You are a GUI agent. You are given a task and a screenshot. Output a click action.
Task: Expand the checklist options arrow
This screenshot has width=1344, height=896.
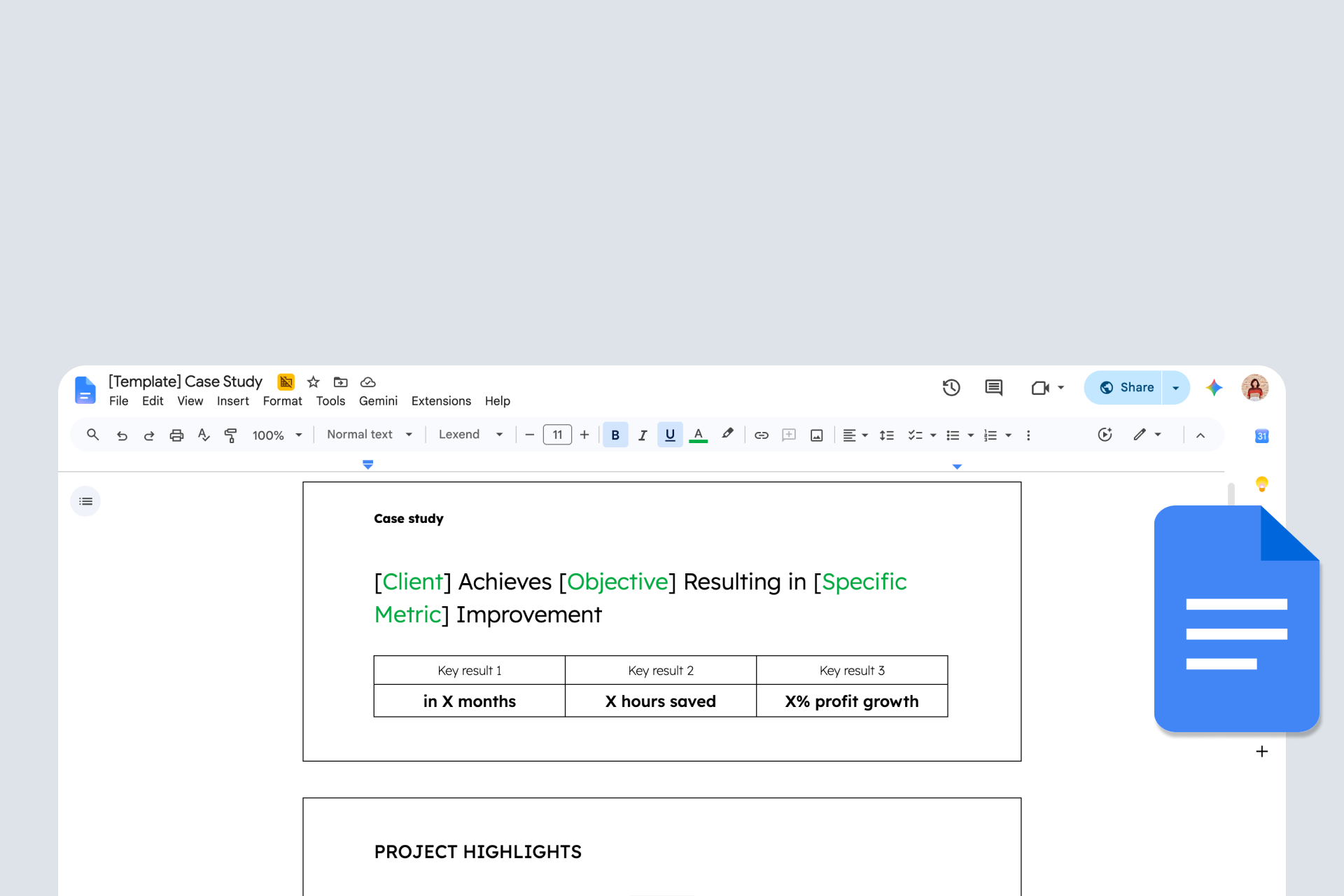pyautogui.click(x=933, y=435)
